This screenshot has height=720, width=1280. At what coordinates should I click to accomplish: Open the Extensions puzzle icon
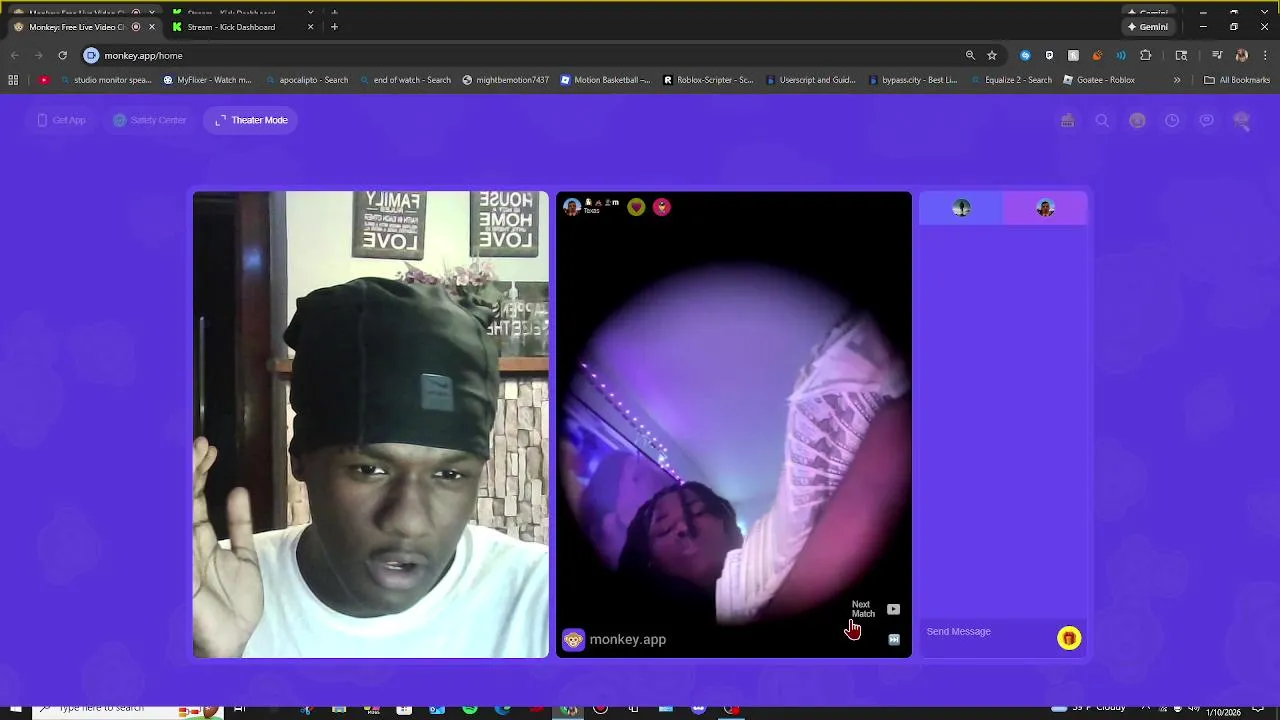[x=1146, y=56]
